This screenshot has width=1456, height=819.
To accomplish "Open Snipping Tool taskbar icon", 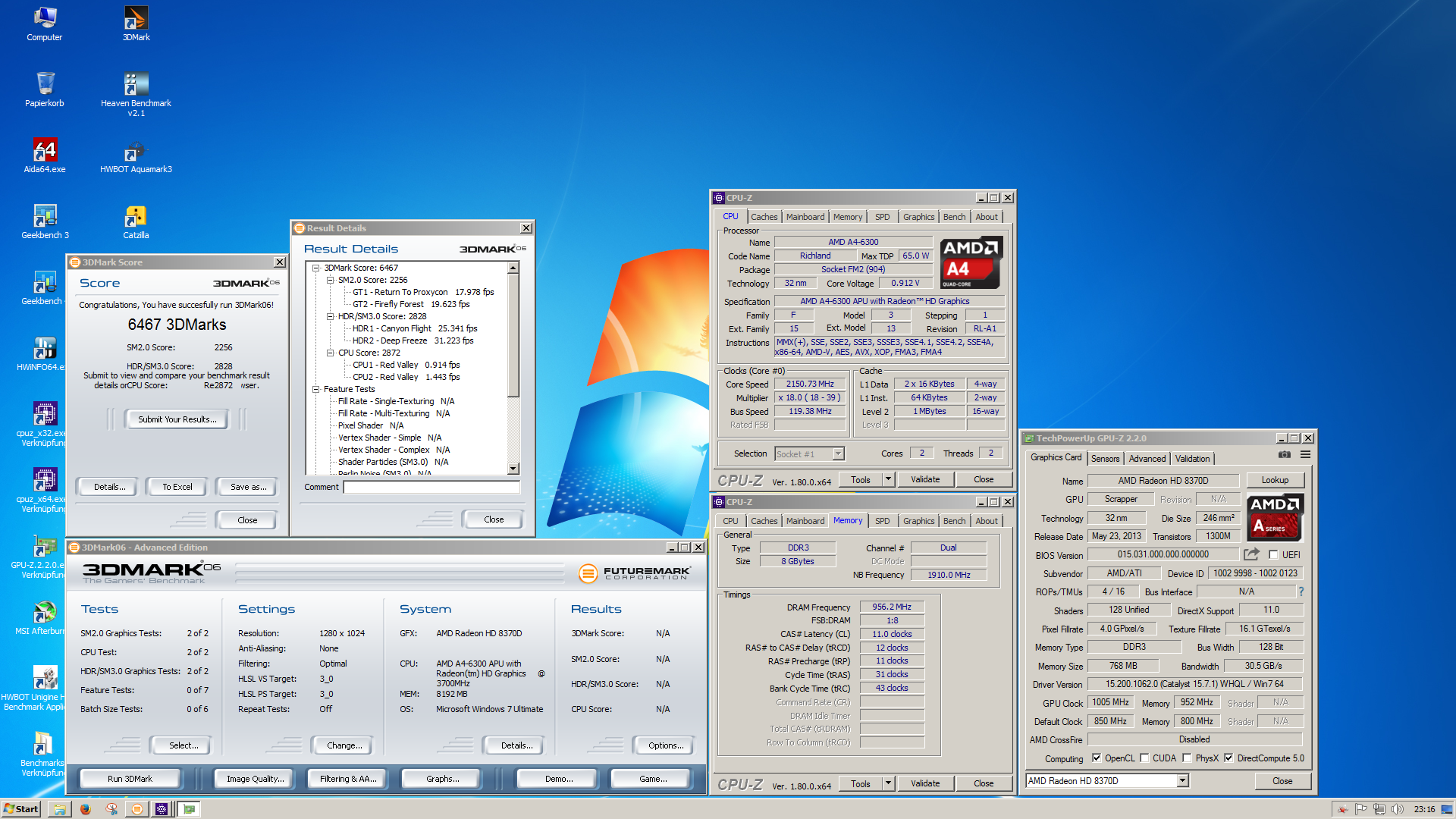I will 111,809.
